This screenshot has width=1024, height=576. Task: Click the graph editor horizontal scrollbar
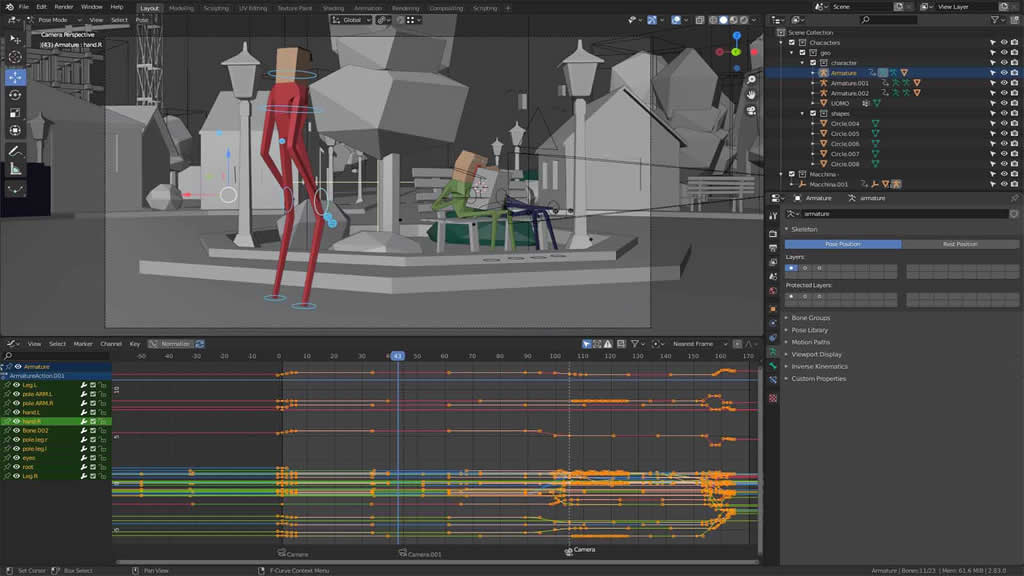click(x=438, y=562)
